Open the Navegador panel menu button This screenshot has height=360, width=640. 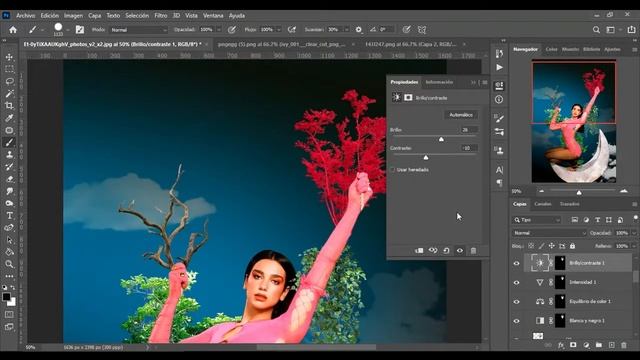[634, 49]
